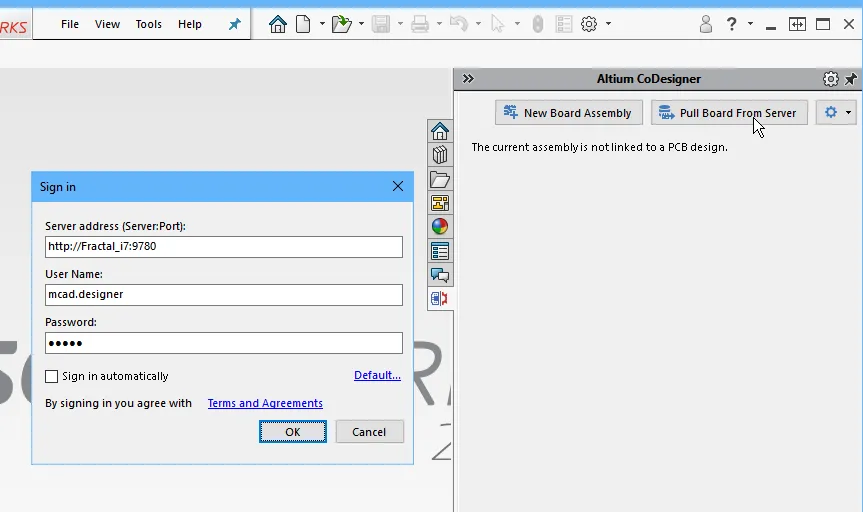Open CoDesigner panel gear settings icon
Image resolution: width=863 pixels, height=512 pixels.
(831, 79)
